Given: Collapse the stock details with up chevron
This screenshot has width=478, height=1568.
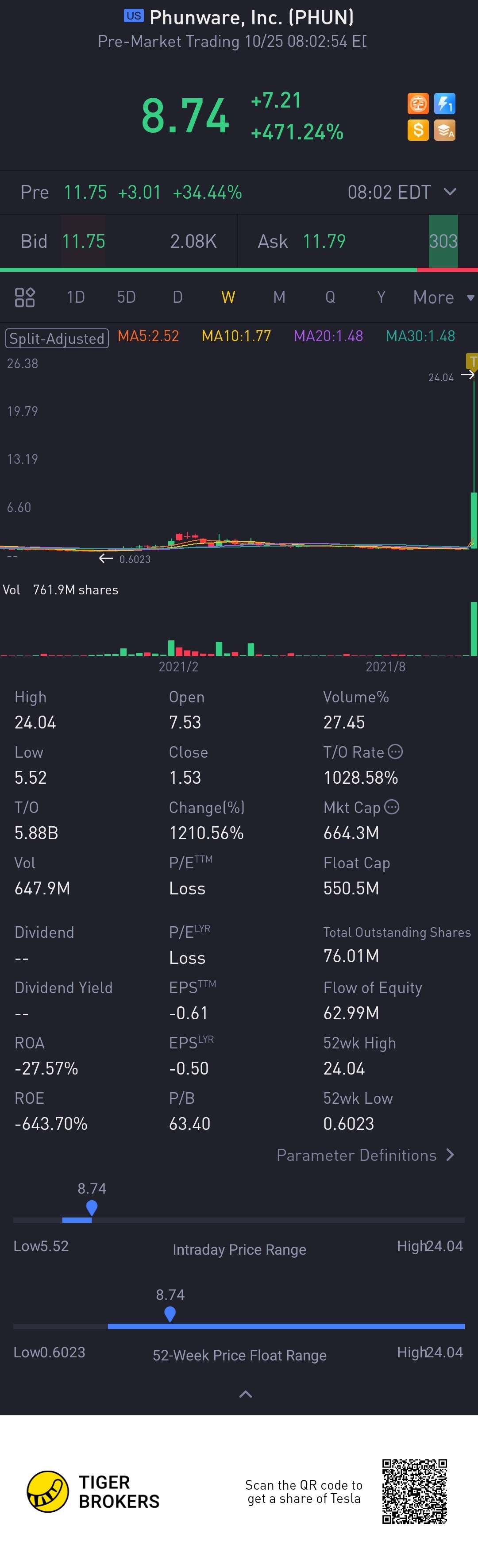Looking at the screenshot, I should point(245,1394).
